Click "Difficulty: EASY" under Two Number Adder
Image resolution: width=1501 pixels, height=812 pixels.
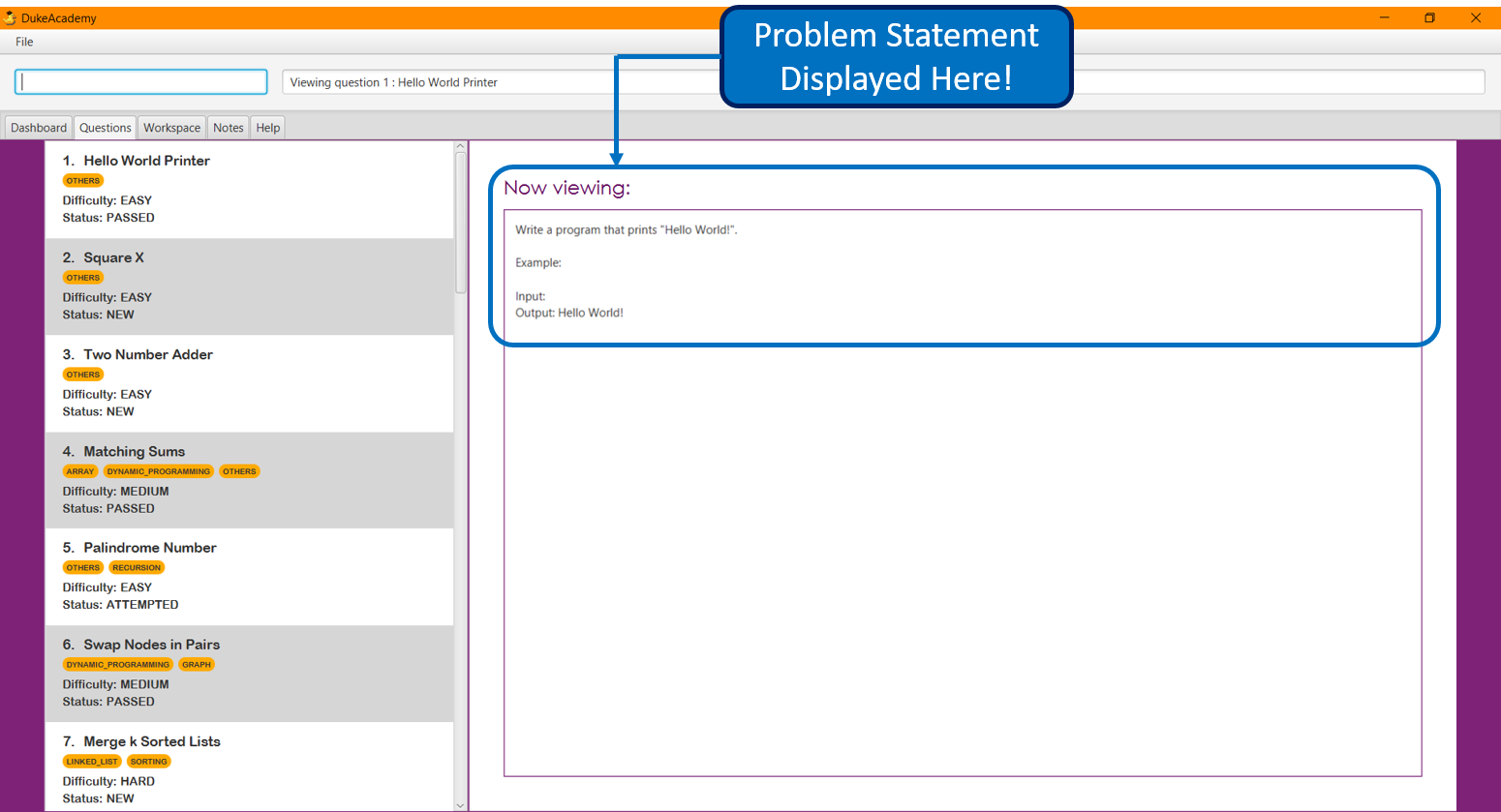(x=107, y=394)
